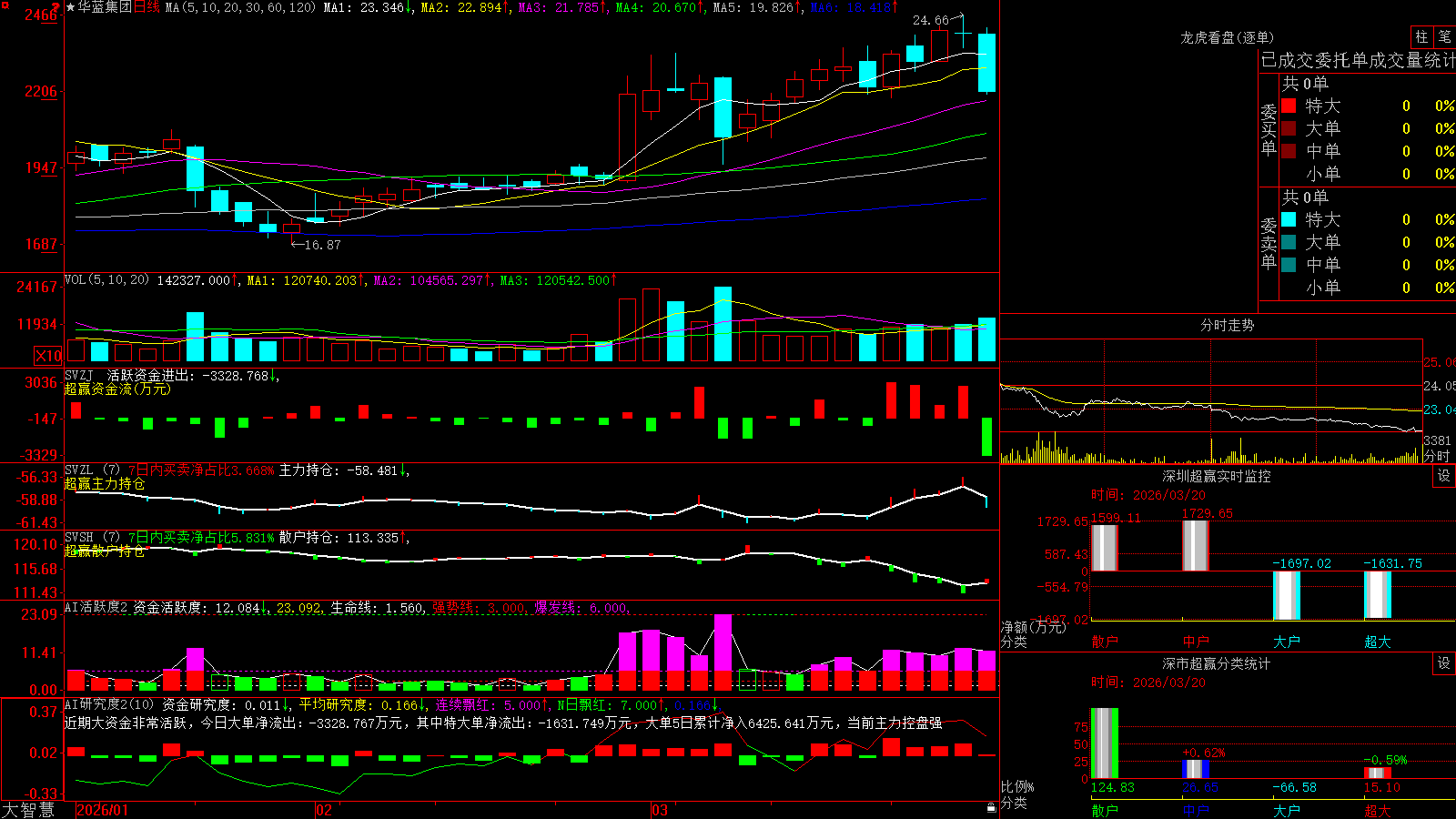This screenshot has height=819, width=1456.
Task: Click the 时间: 2026/03/20 text in 深圳超赢实时监控
Action: tap(1148, 495)
